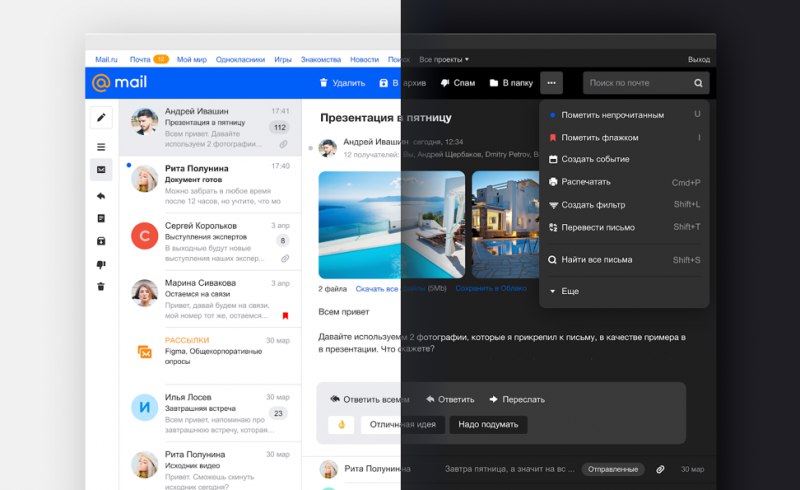Expand the Все проекты dropdown
This screenshot has width=800, height=490.
444,59
